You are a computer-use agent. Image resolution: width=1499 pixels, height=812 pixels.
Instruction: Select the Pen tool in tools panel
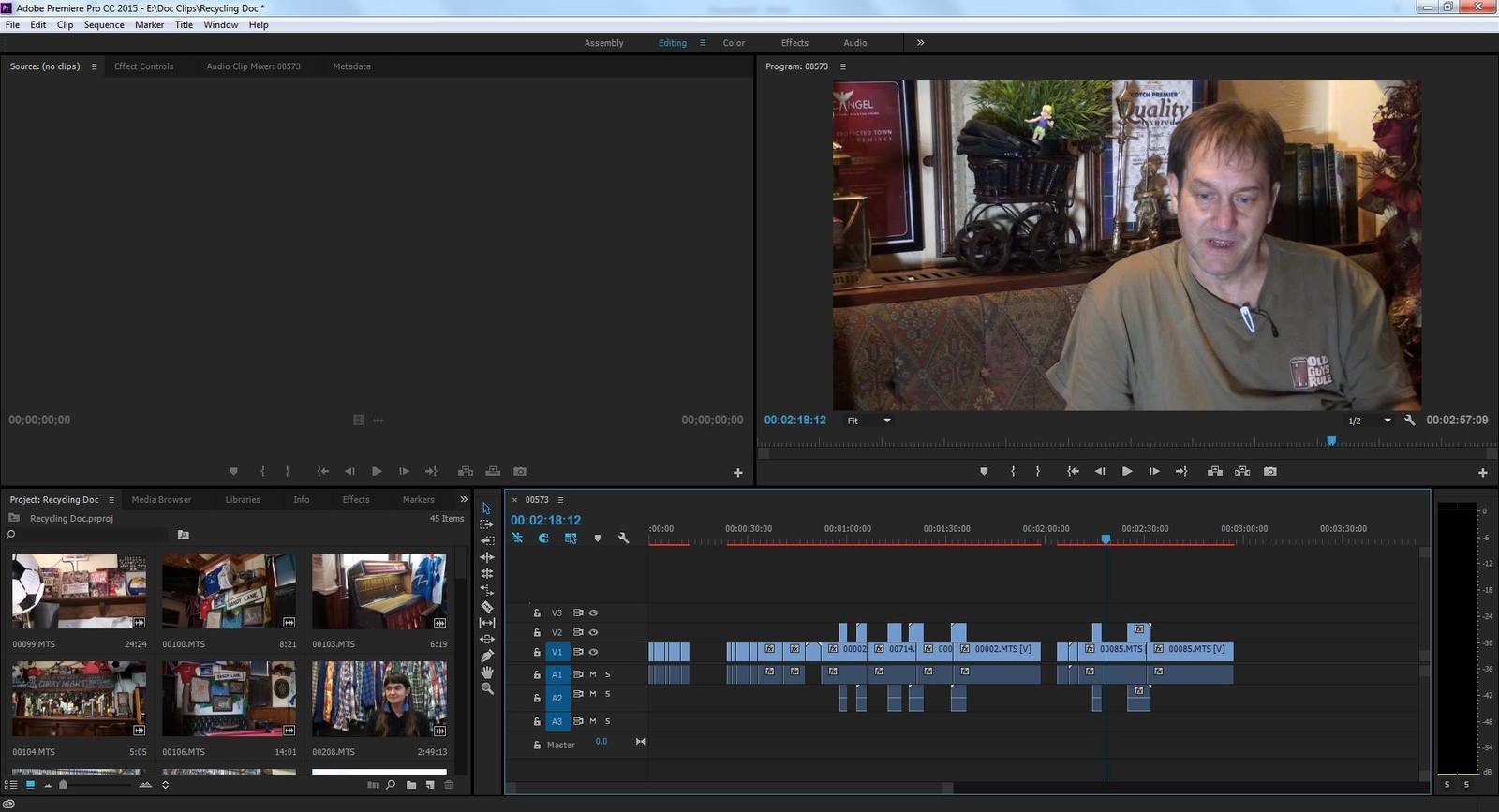pyautogui.click(x=487, y=656)
